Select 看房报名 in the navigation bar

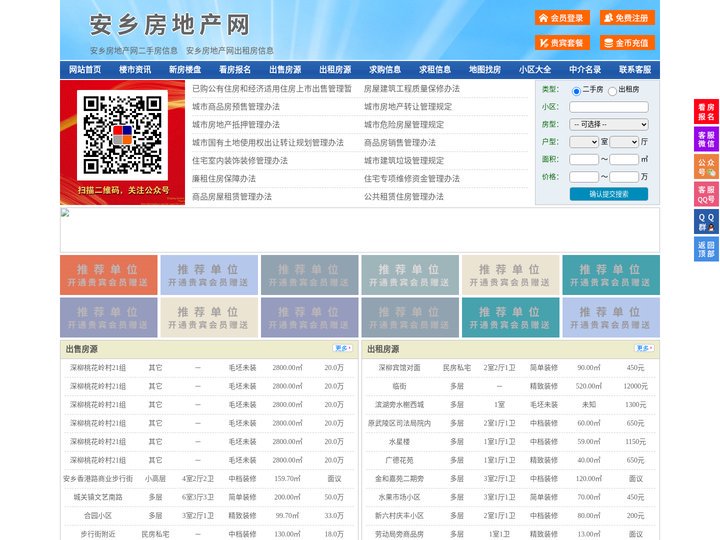pos(235,70)
